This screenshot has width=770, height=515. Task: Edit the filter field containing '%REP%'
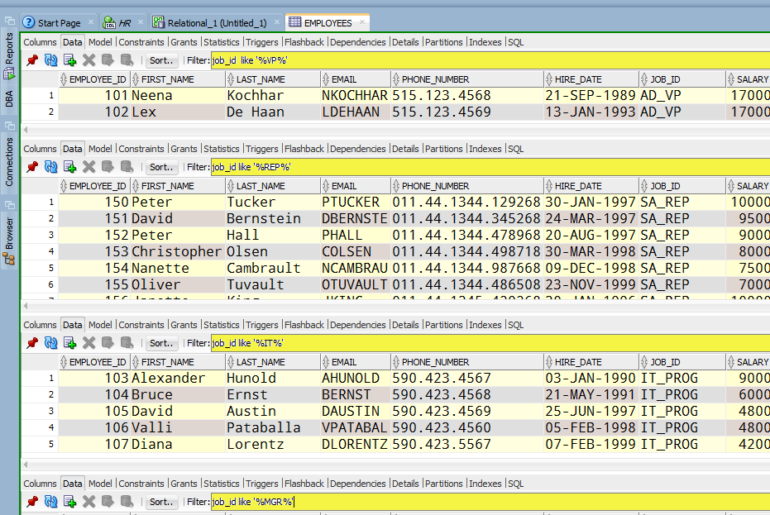click(491, 167)
